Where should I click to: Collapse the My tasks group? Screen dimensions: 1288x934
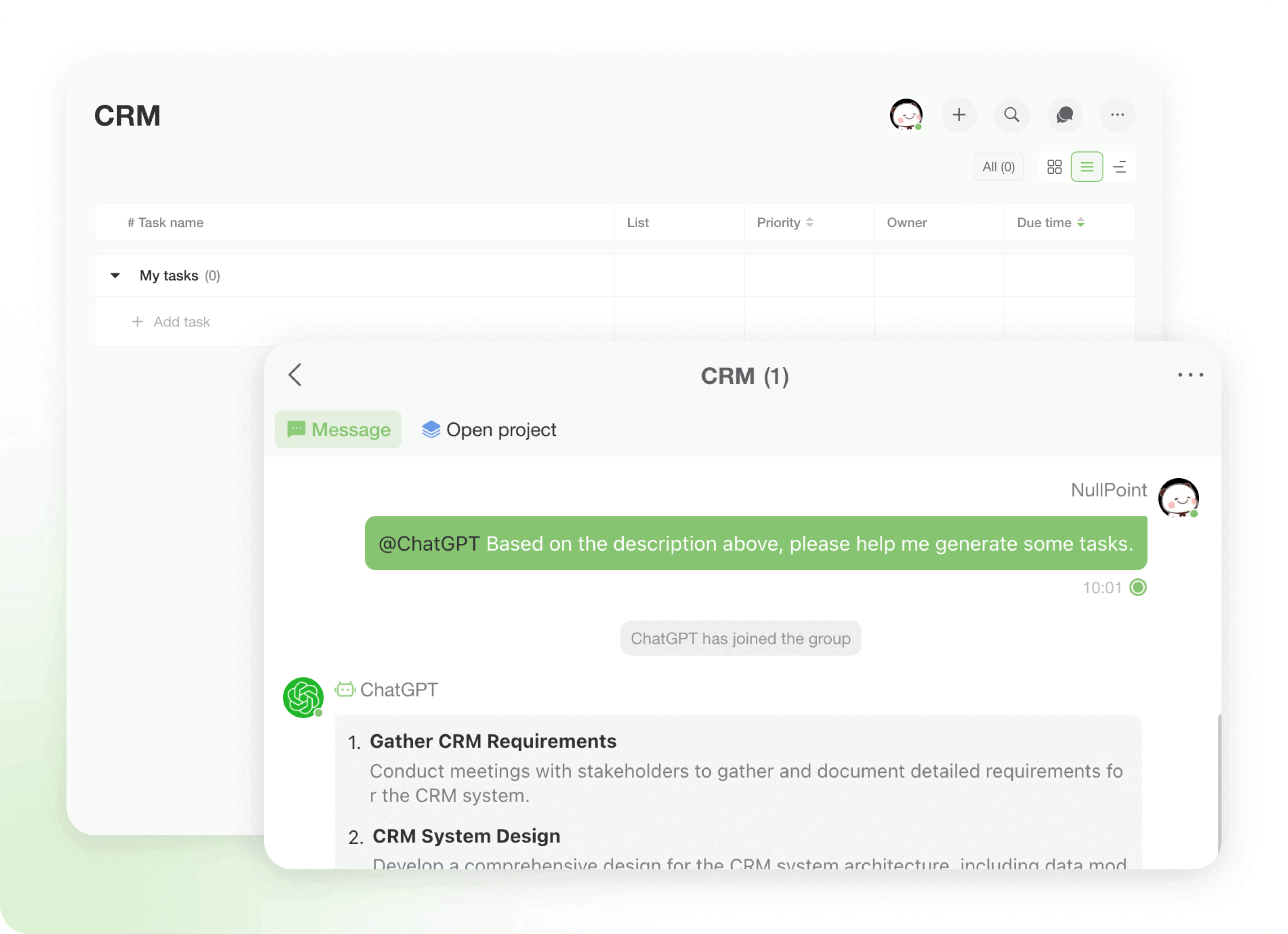click(115, 275)
